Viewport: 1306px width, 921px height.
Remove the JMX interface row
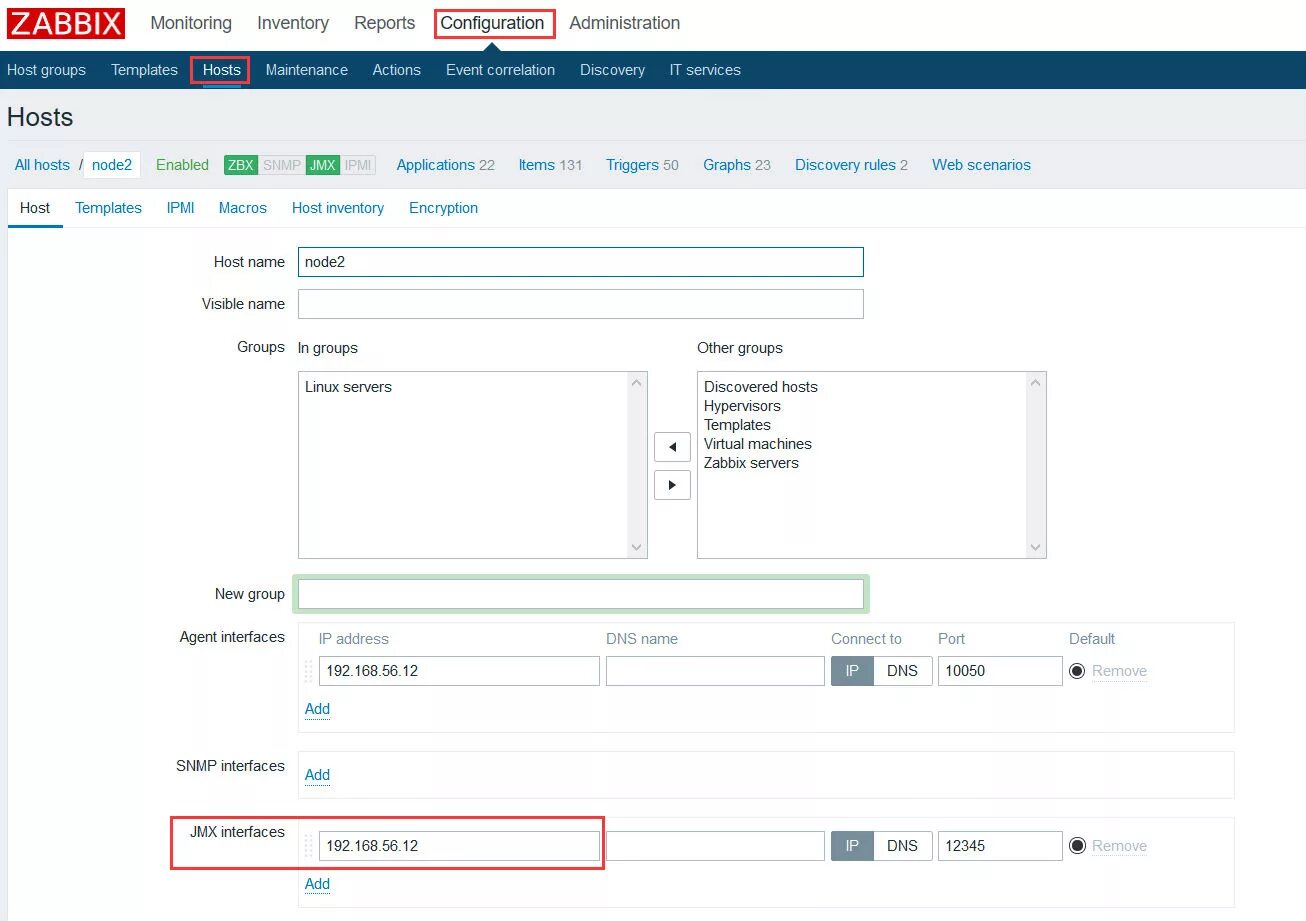1119,846
